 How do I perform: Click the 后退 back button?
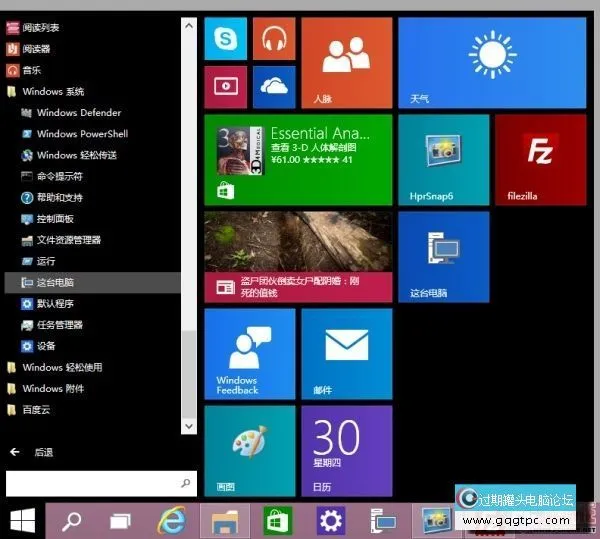[31, 452]
